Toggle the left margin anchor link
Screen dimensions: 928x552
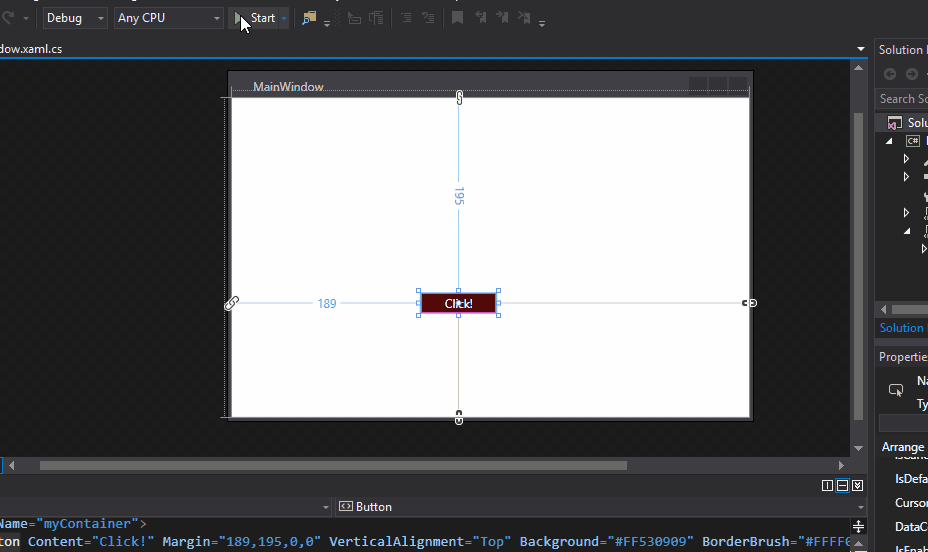click(x=231, y=304)
